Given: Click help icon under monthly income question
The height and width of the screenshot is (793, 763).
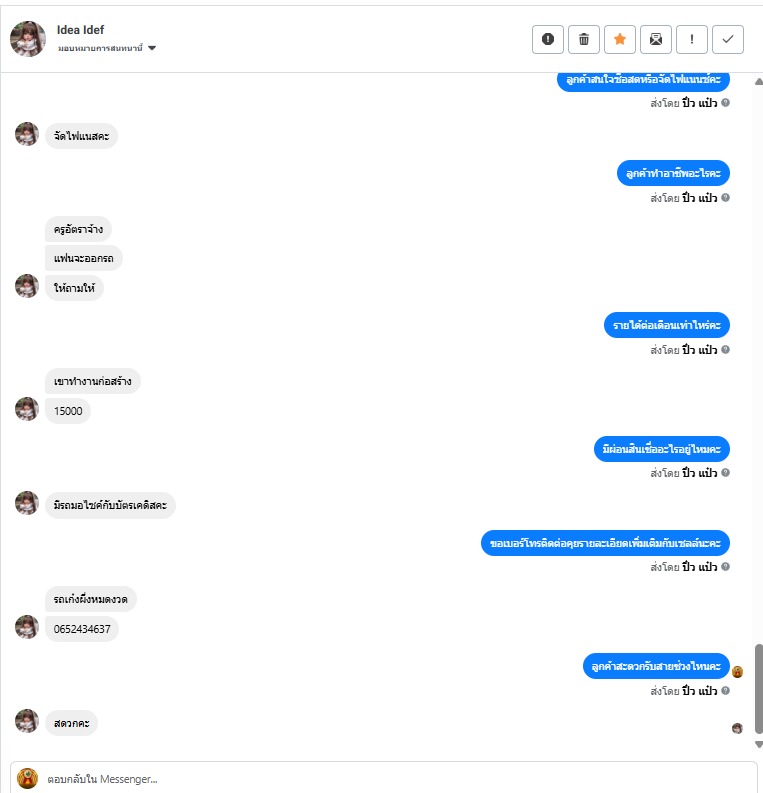Looking at the screenshot, I should [x=725, y=349].
